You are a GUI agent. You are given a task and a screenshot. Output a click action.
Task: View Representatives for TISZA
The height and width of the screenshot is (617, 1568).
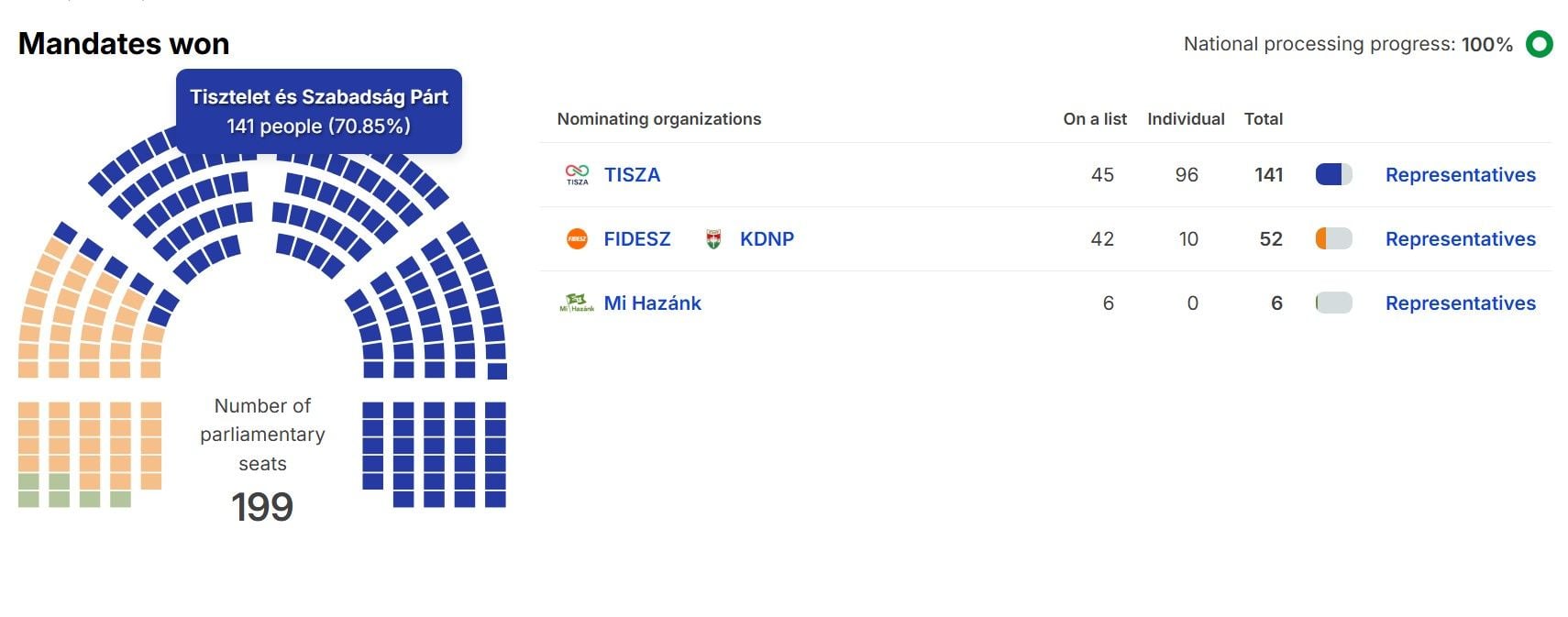(x=1460, y=175)
